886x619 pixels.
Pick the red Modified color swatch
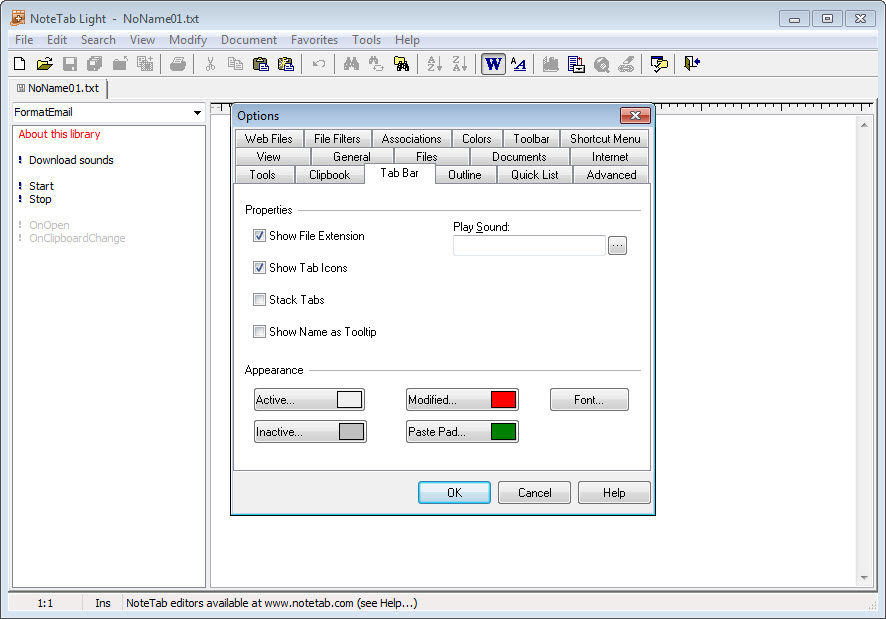[503, 400]
